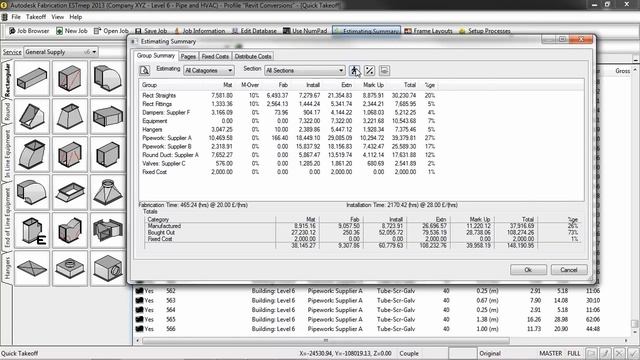Open the Job Browser from toolbar
Image resolution: width=640 pixels, height=360 pixels.
[29, 31]
